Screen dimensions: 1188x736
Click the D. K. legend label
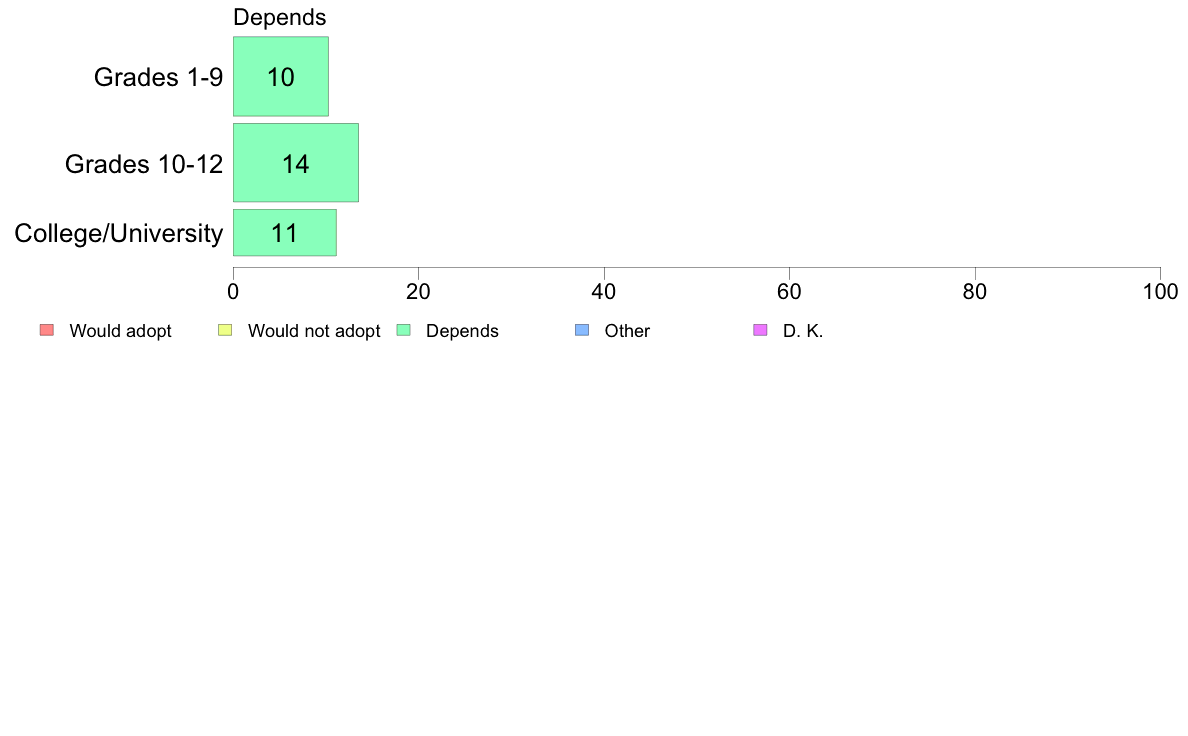803,331
